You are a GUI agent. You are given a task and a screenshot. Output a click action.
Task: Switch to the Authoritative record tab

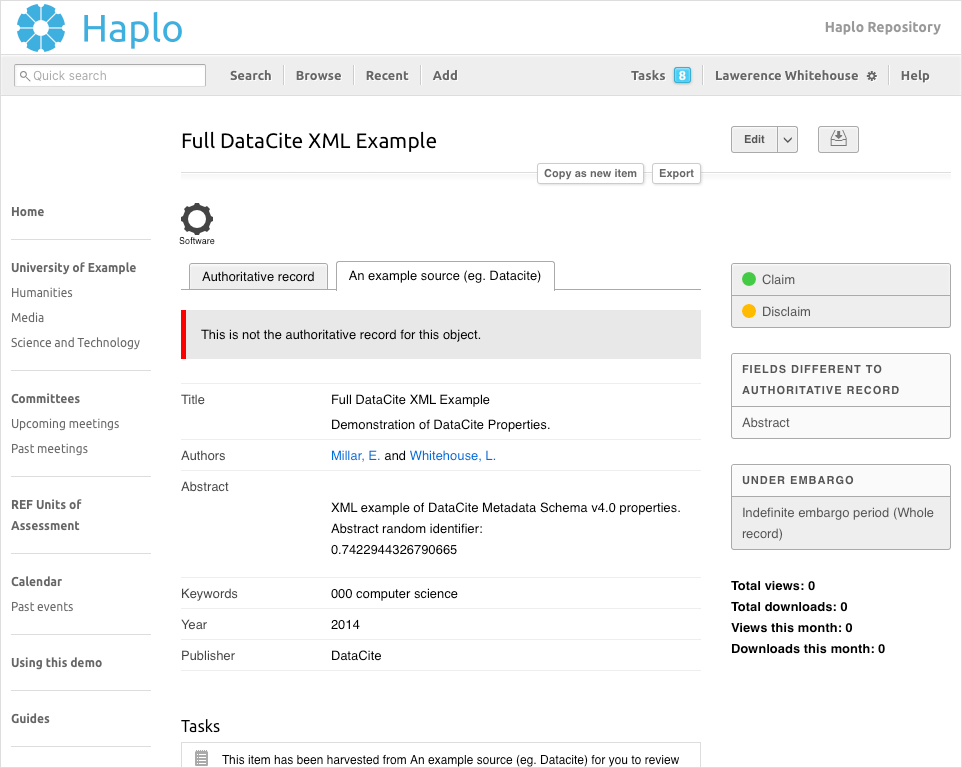coord(258,277)
